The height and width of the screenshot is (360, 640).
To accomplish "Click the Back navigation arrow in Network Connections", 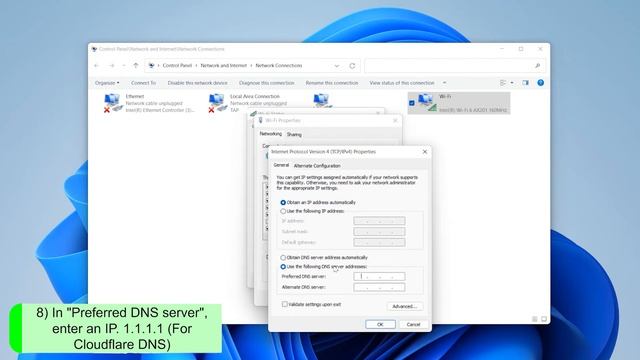I will (97, 66).
